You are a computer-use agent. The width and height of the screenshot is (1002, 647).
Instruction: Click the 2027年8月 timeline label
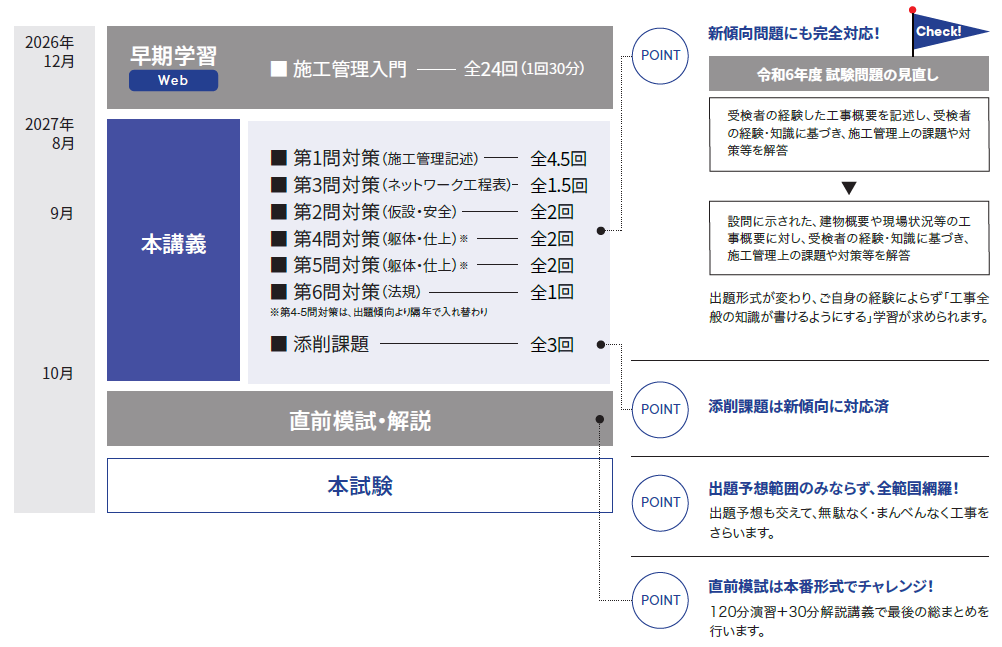click(x=50, y=134)
